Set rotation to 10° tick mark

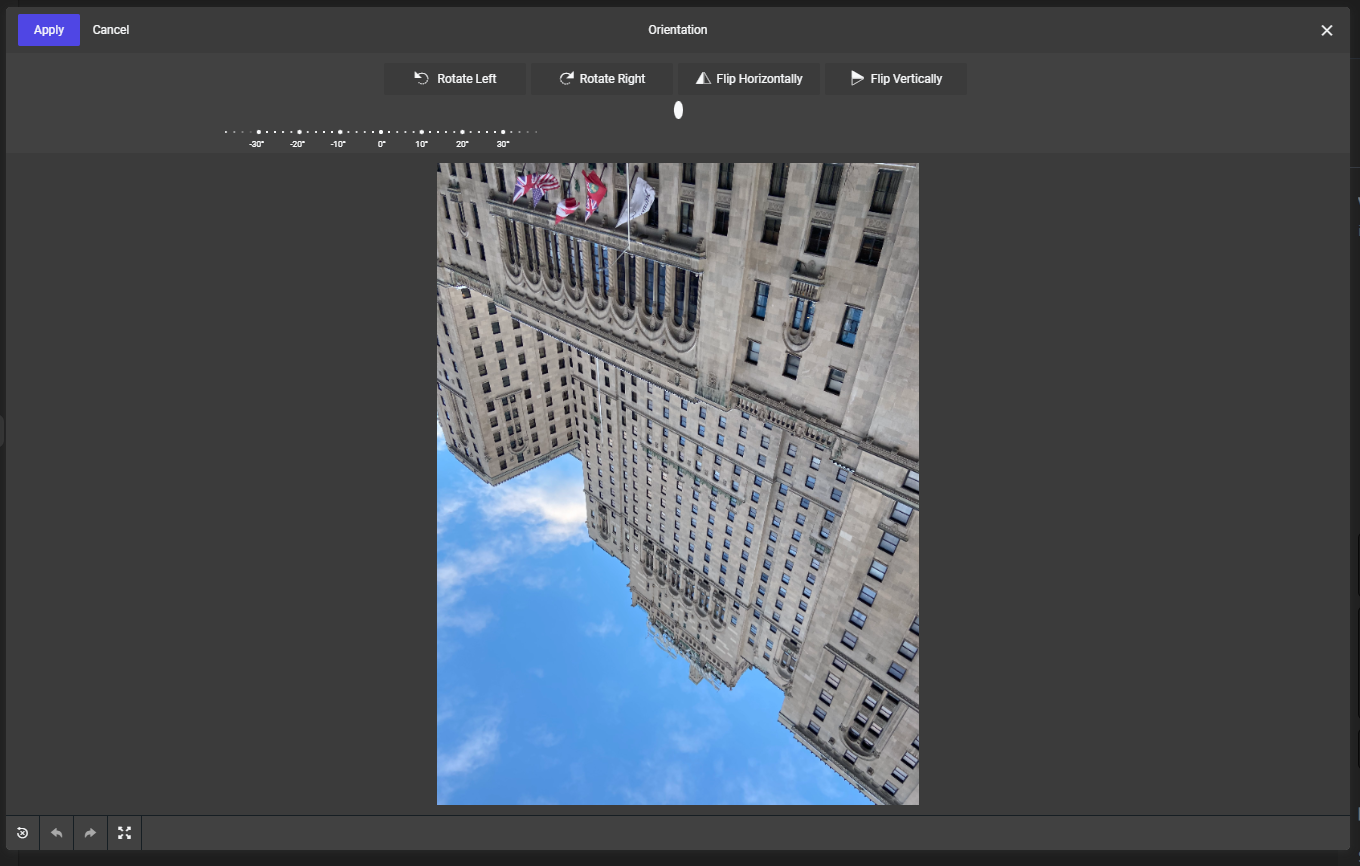pyautogui.click(x=421, y=132)
